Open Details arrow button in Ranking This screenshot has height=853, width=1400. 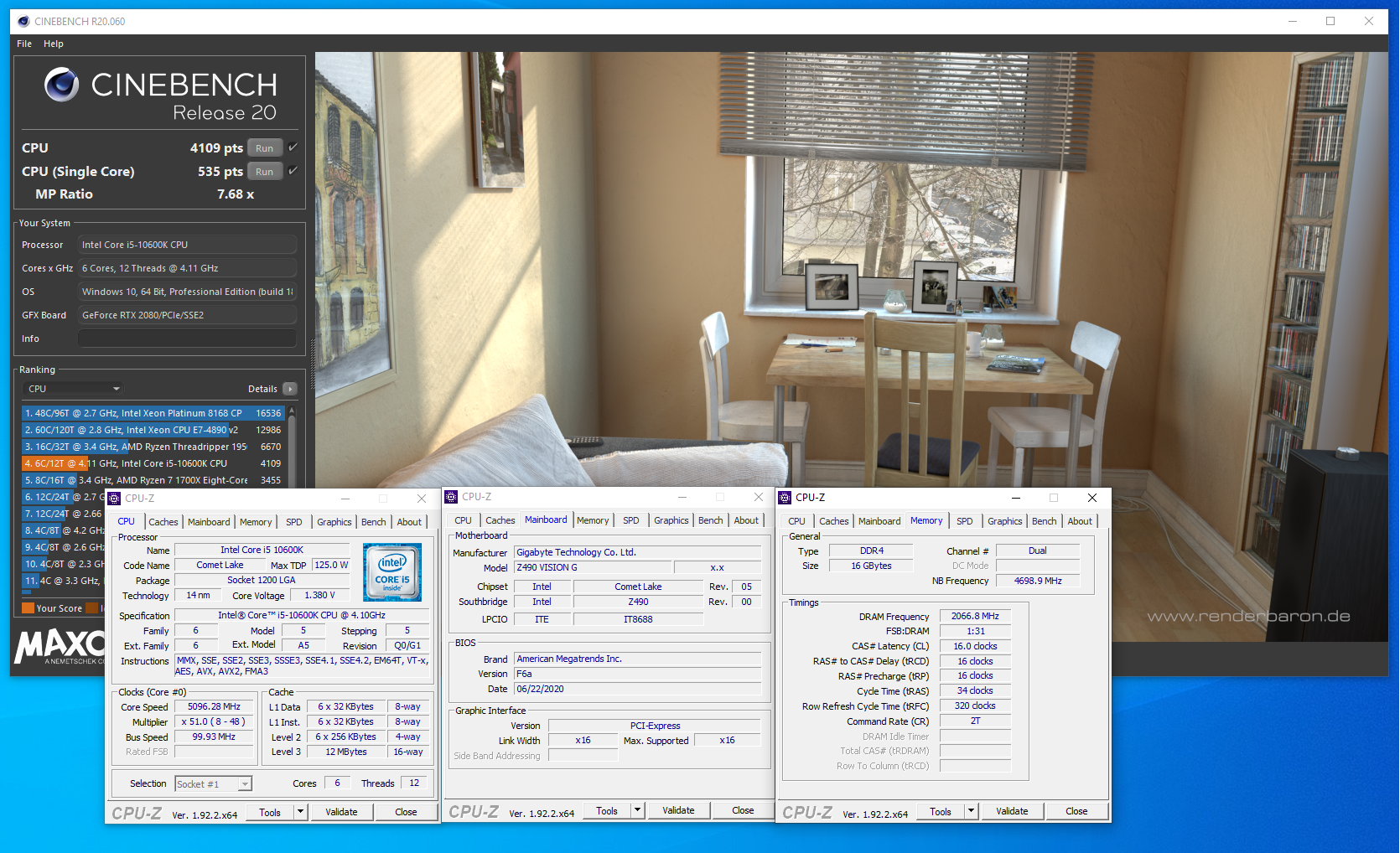(290, 389)
